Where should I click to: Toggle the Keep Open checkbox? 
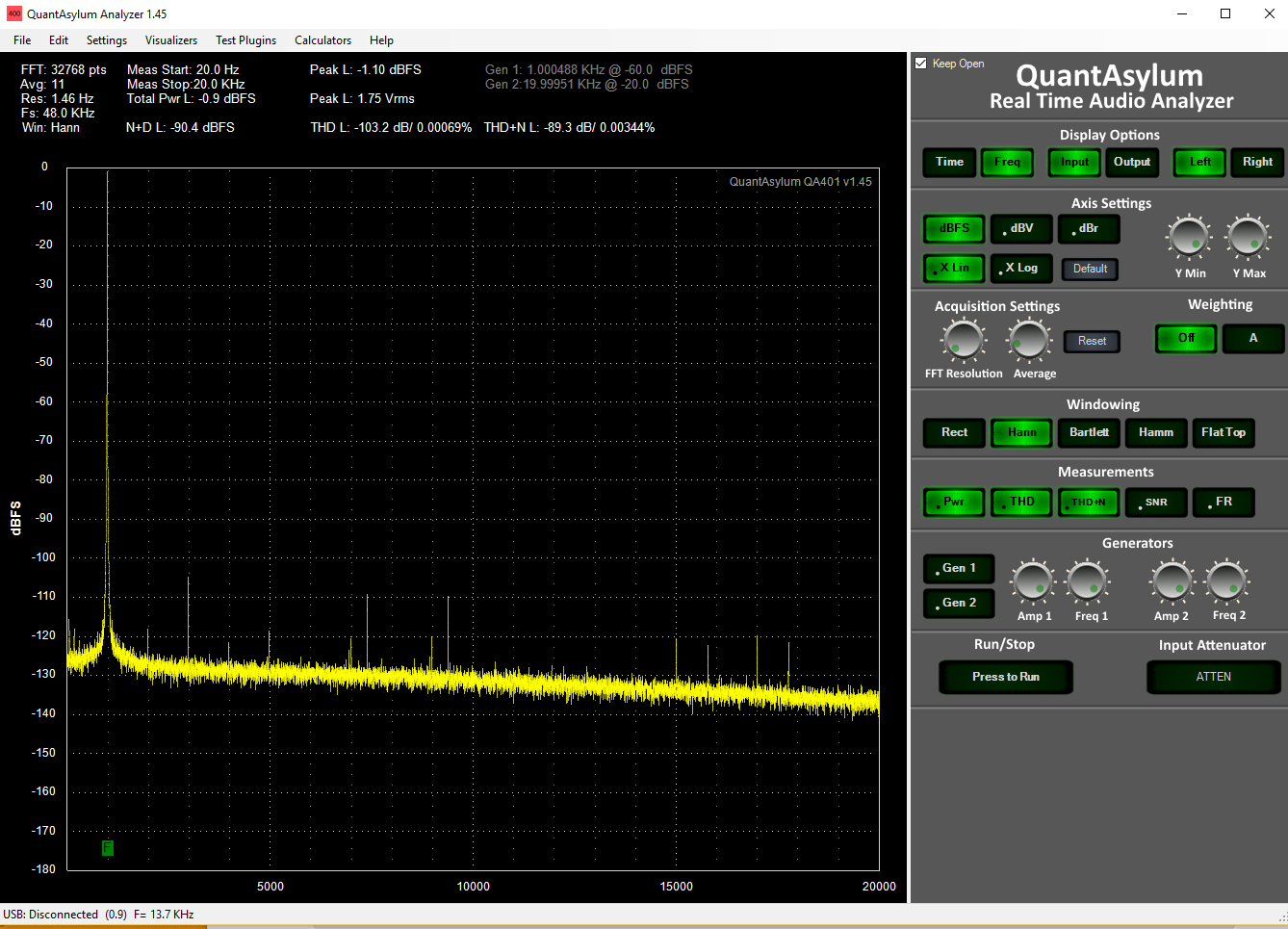(921, 64)
